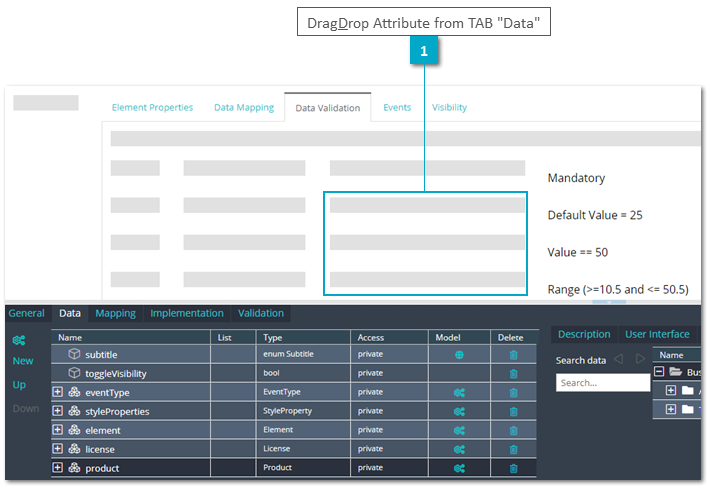Move selected attribute Up

click(x=19, y=385)
